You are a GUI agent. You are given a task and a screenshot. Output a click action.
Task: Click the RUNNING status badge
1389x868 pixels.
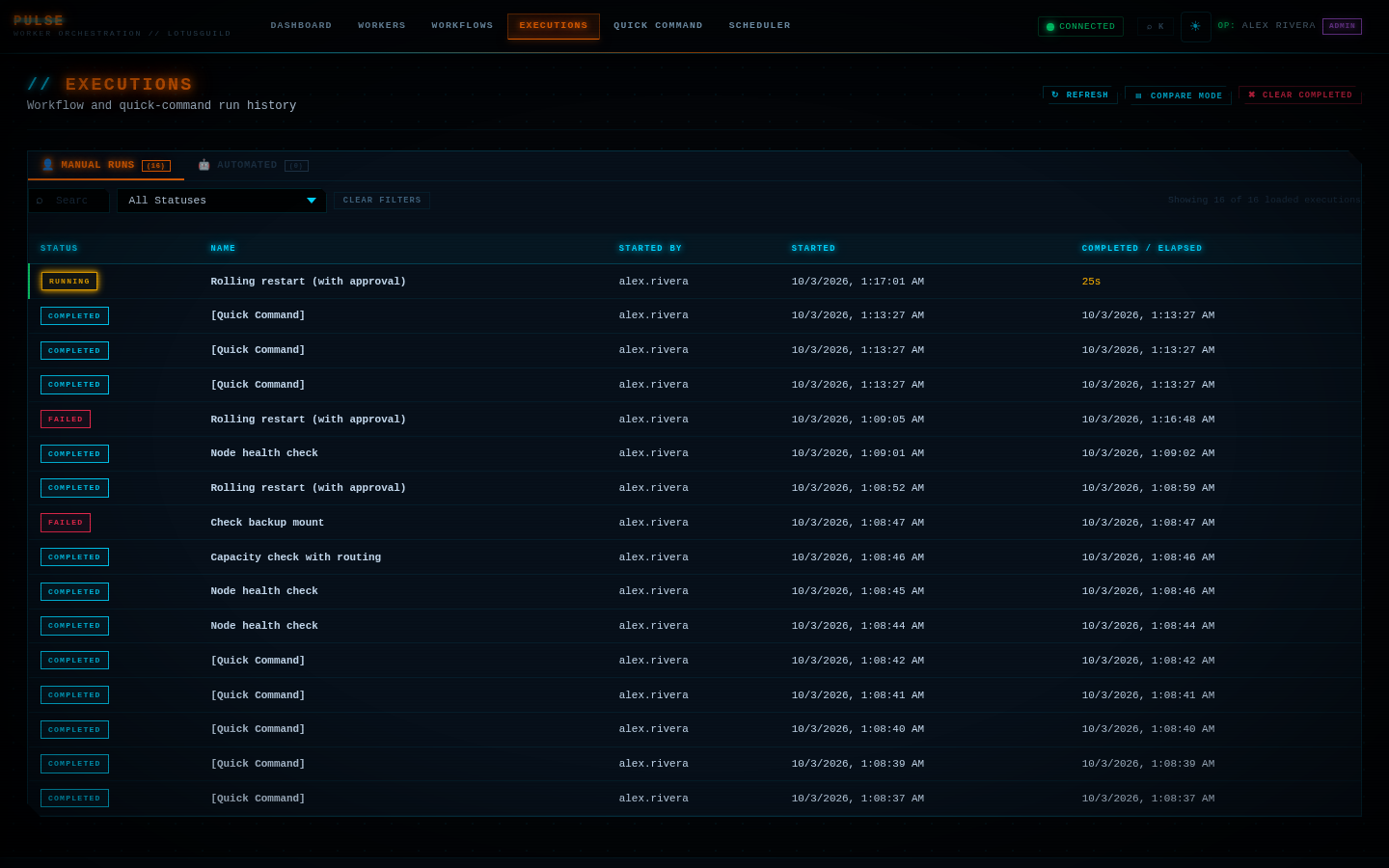pos(69,282)
